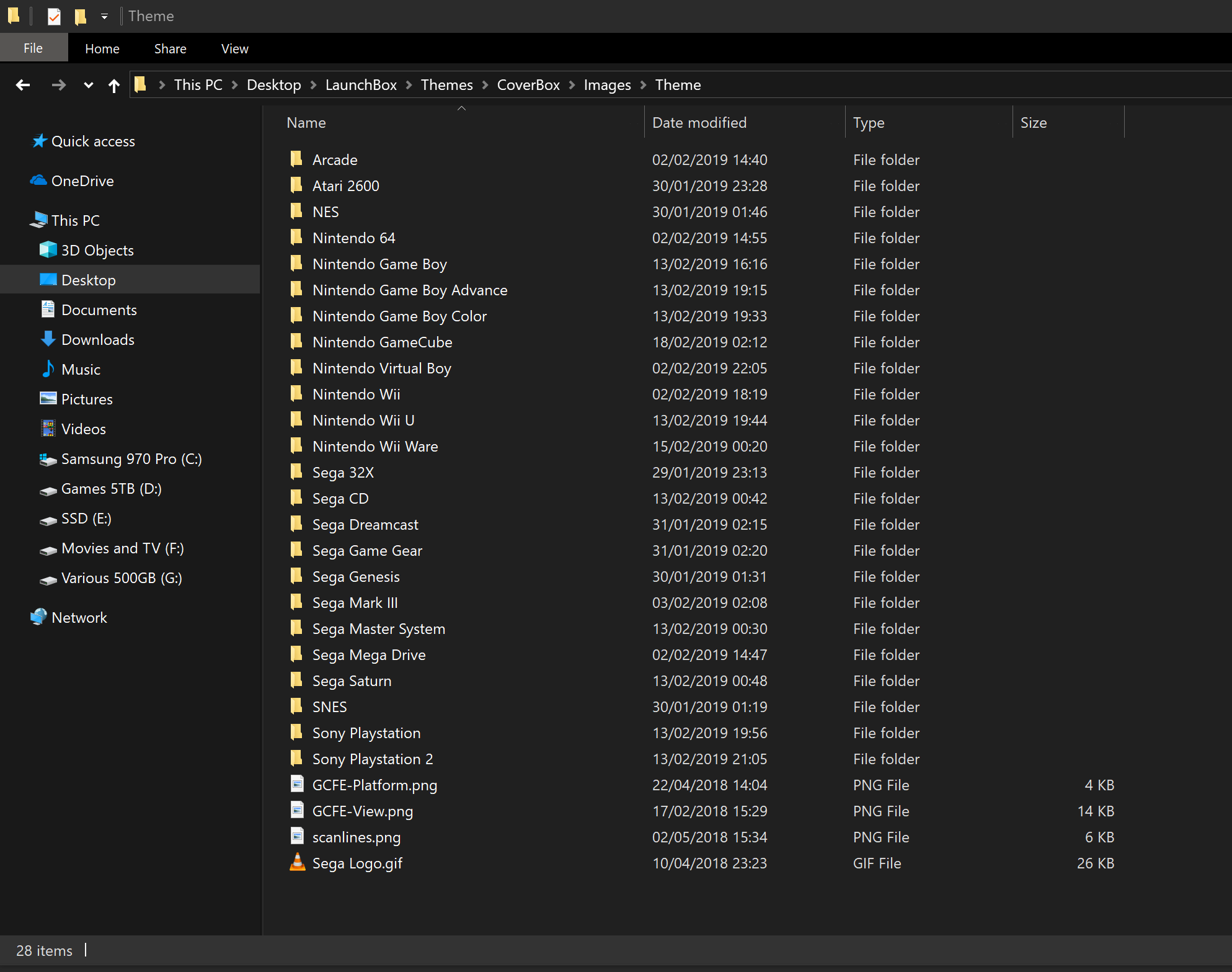This screenshot has width=1232, height=972.
Task: Click the Properties icon in title bar
Action: coord(54,16)
